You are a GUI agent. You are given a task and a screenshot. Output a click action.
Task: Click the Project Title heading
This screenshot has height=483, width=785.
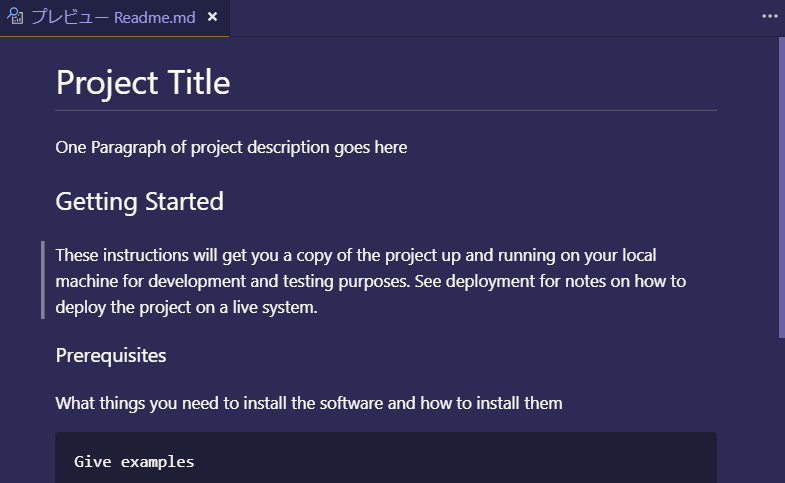pyautogui.click(x=143, y=82)
